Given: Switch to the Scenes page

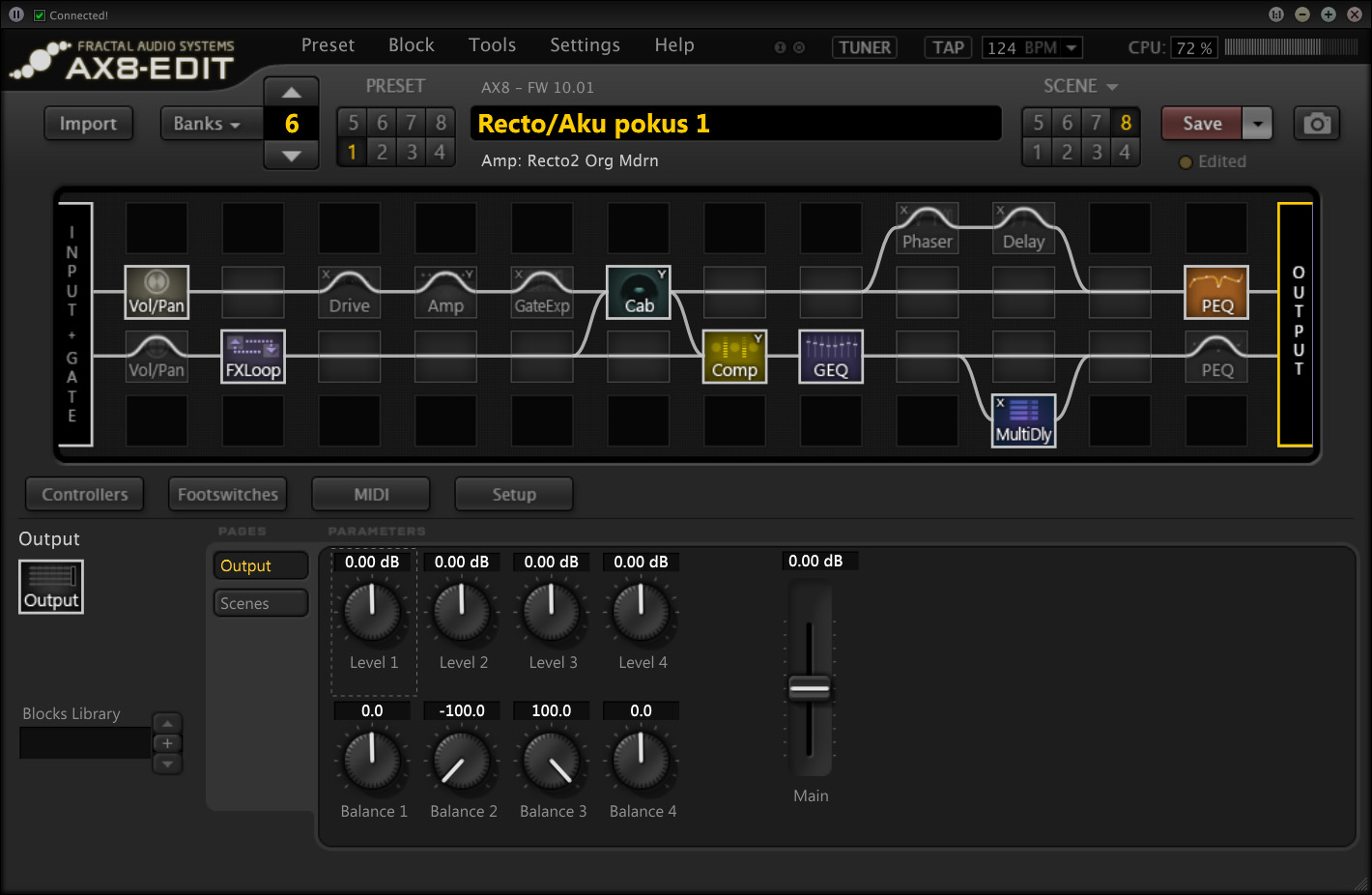Looking at the screenshot, I should [x=260, y=603].
